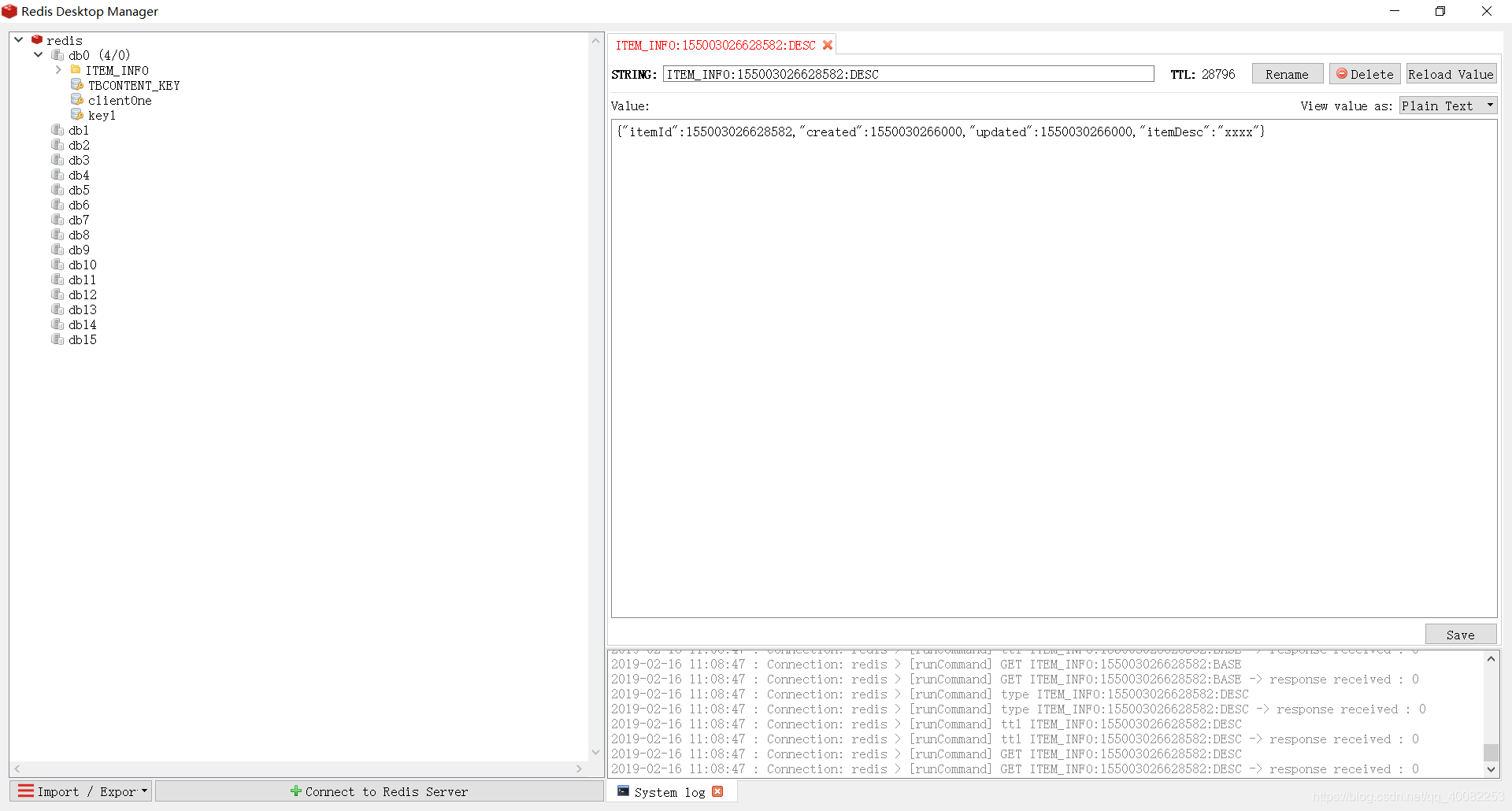Select the db15 label in tree
This screenshot has width=1512, height=811.
[82, 339]
